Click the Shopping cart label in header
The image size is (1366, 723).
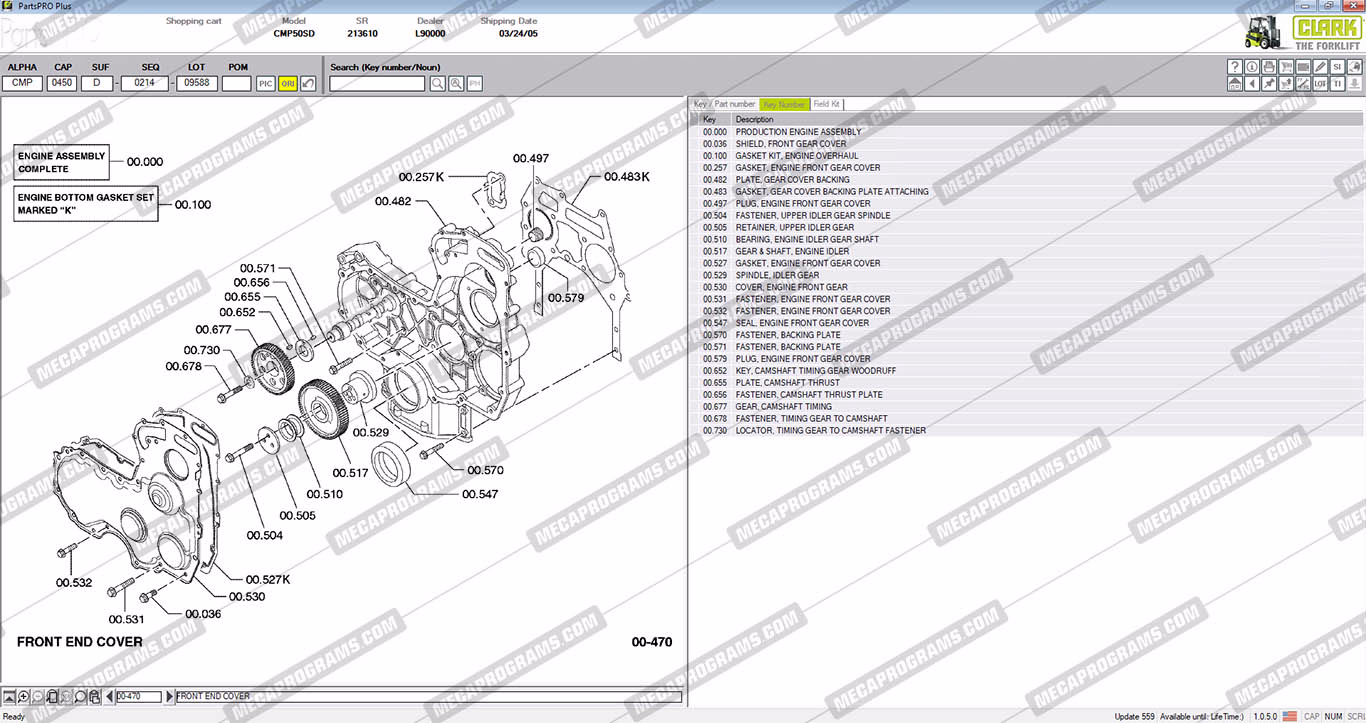tap(194, 21)
